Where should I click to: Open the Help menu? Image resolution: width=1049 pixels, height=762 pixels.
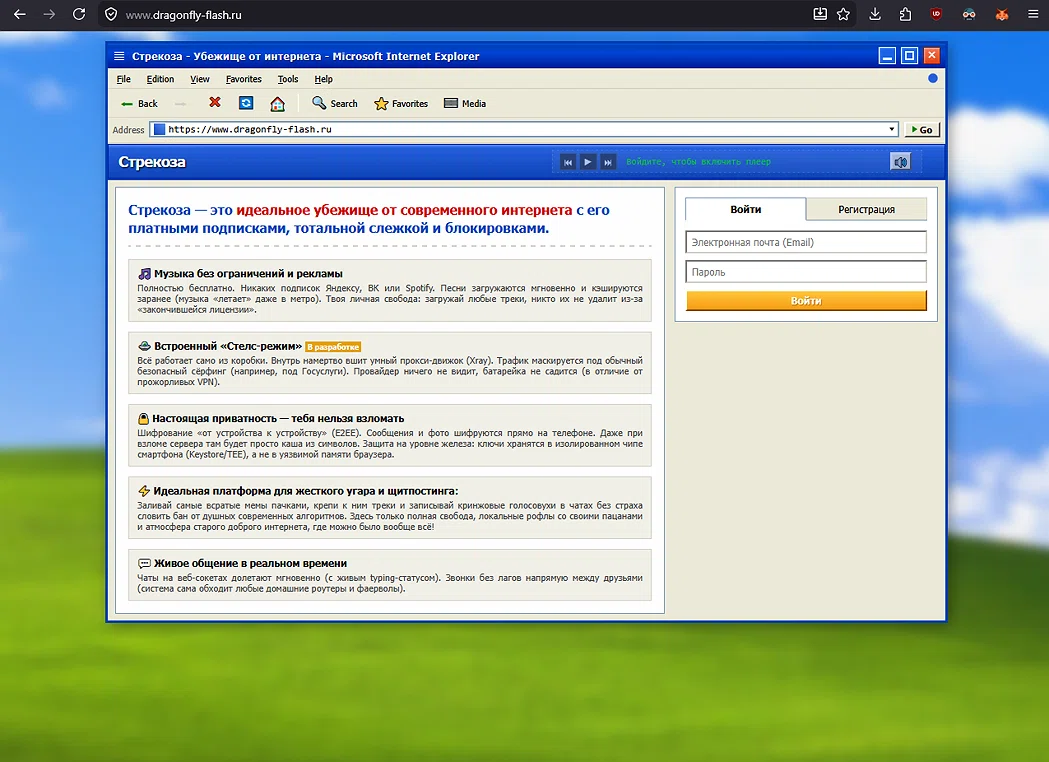tap(323, 79)
